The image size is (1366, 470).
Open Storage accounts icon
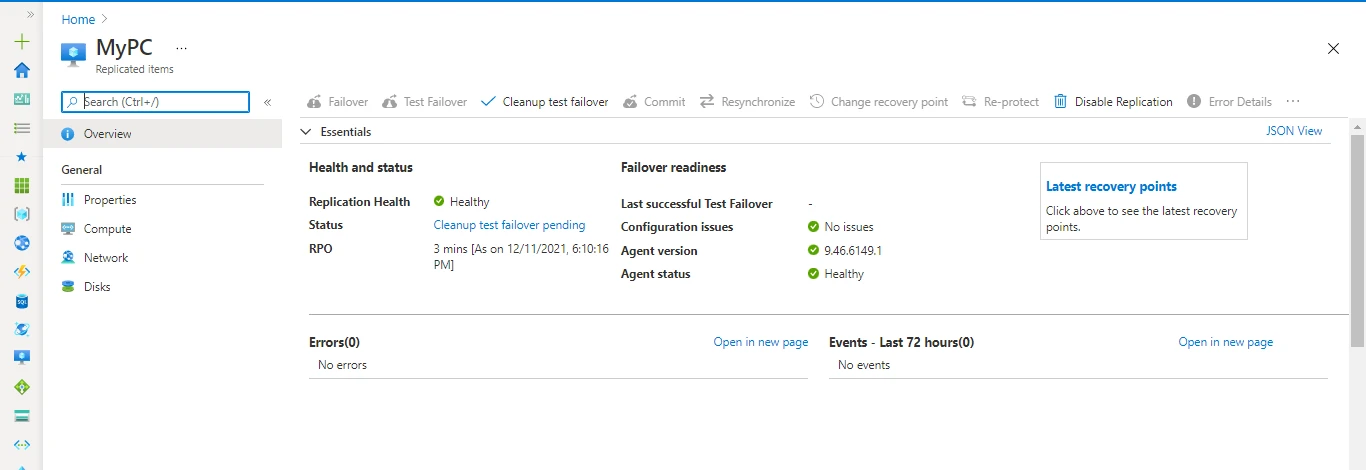coord(21,416)
